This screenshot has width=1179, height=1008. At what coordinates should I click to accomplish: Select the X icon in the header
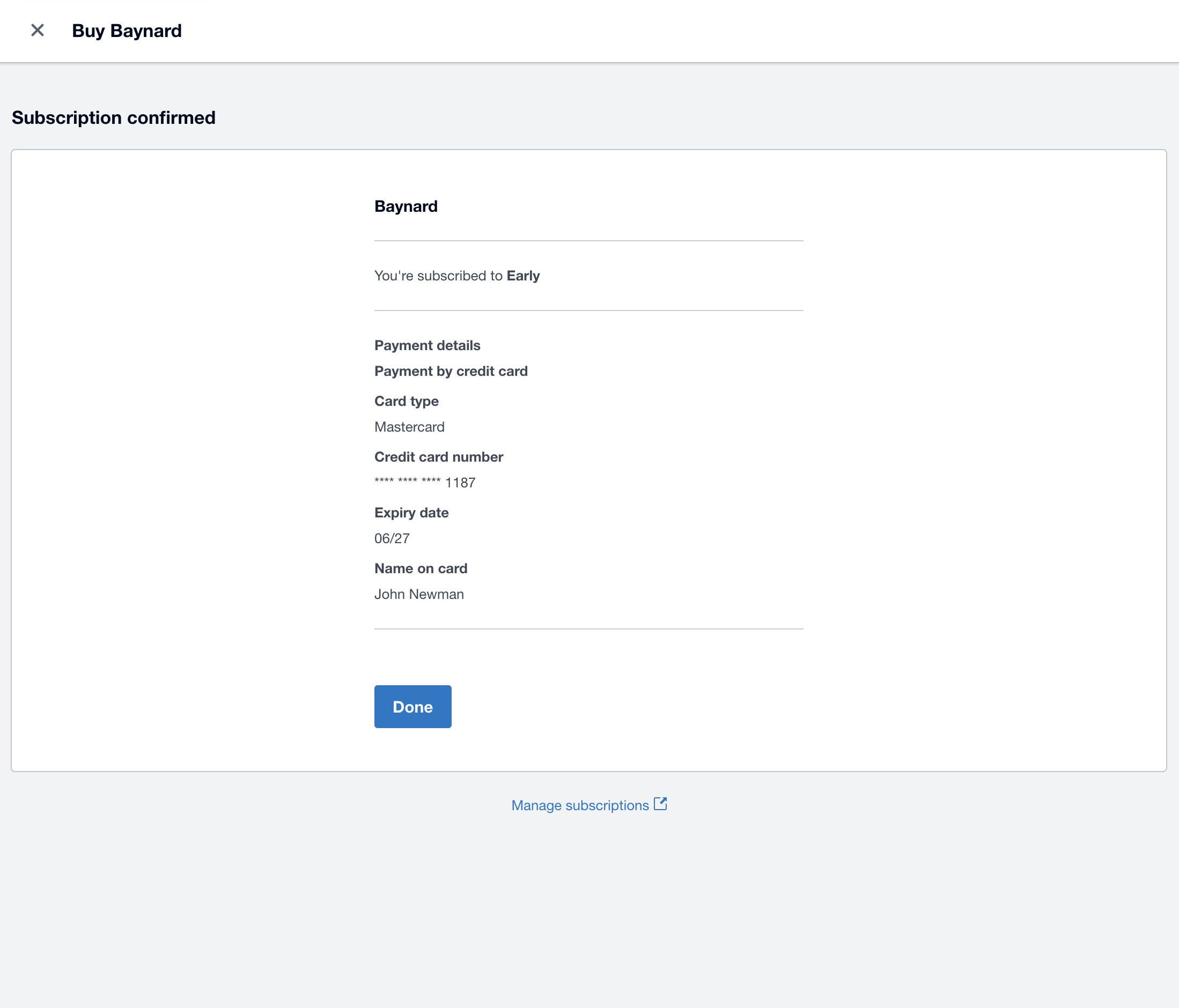coord(38,30)
